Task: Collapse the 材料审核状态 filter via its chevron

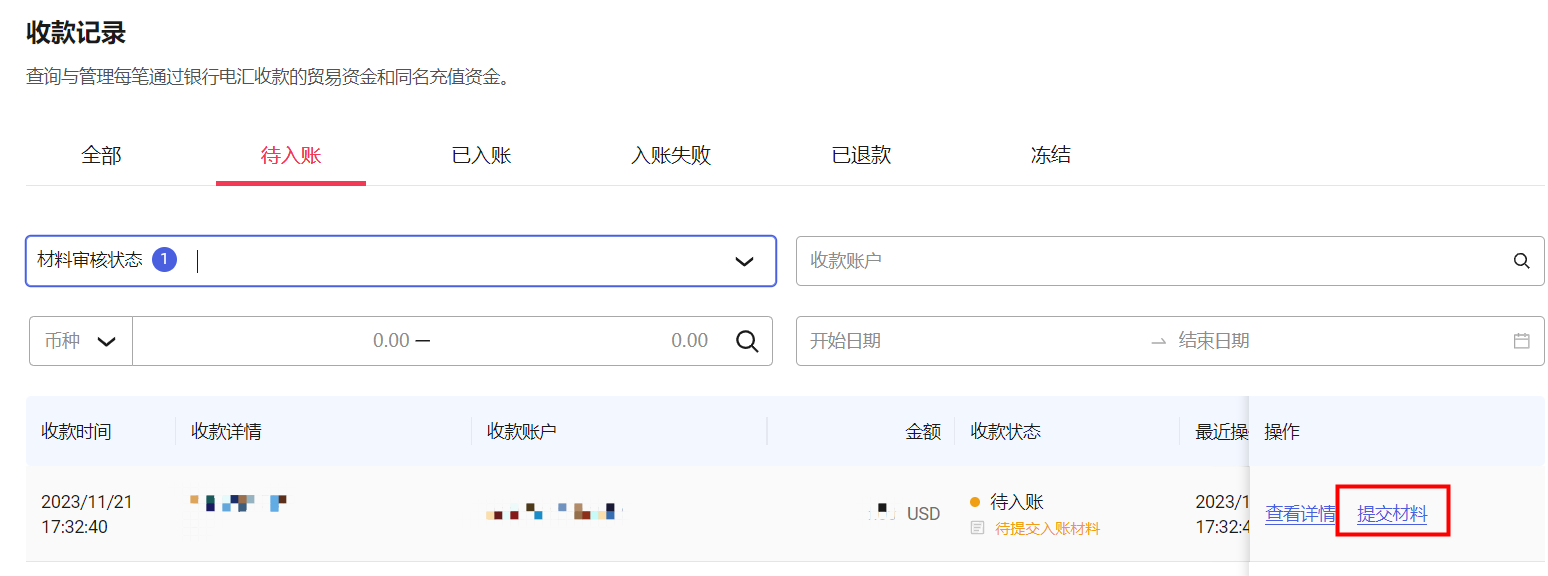Action: 744,261
